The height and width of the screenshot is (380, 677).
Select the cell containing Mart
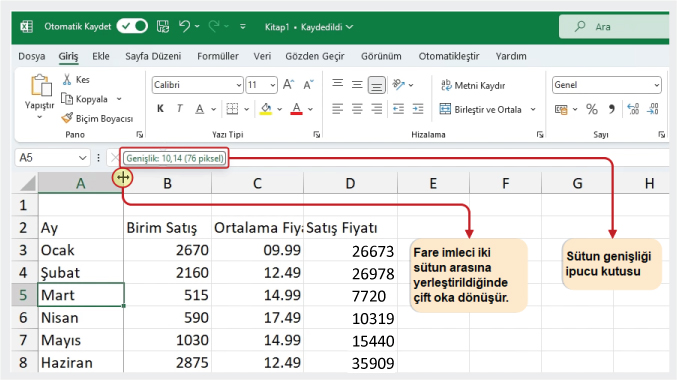point(81,295)
